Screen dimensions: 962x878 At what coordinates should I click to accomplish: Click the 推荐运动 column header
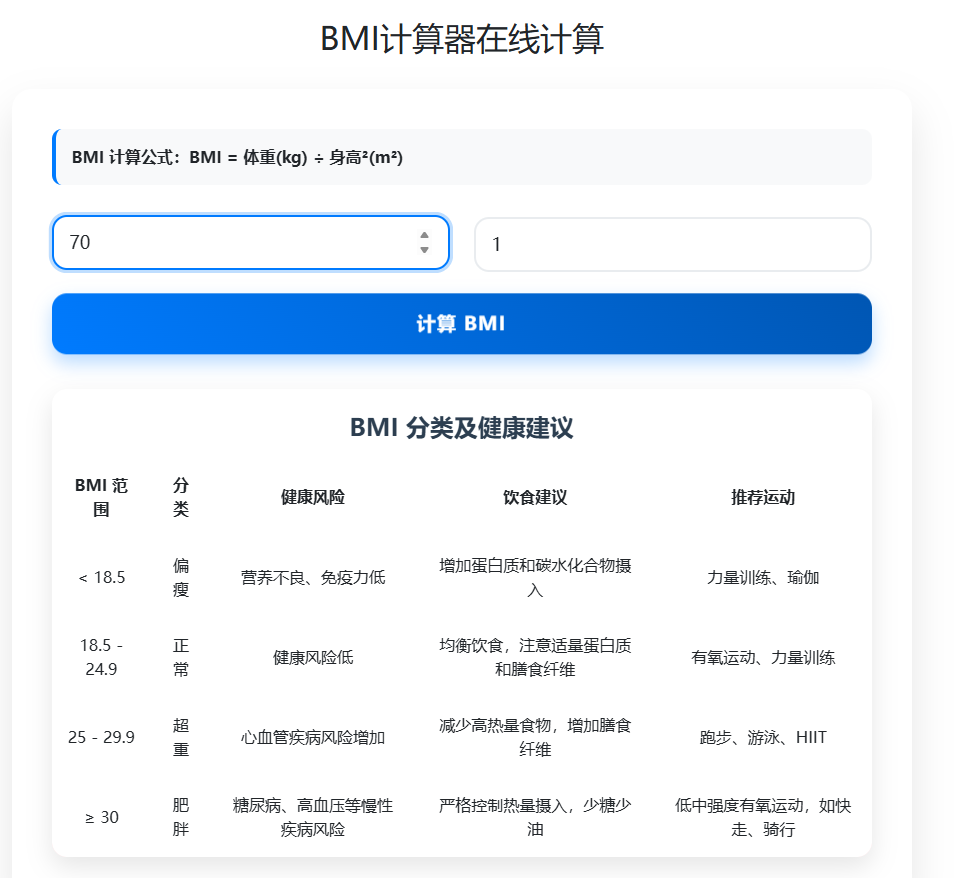click(763, 497)
